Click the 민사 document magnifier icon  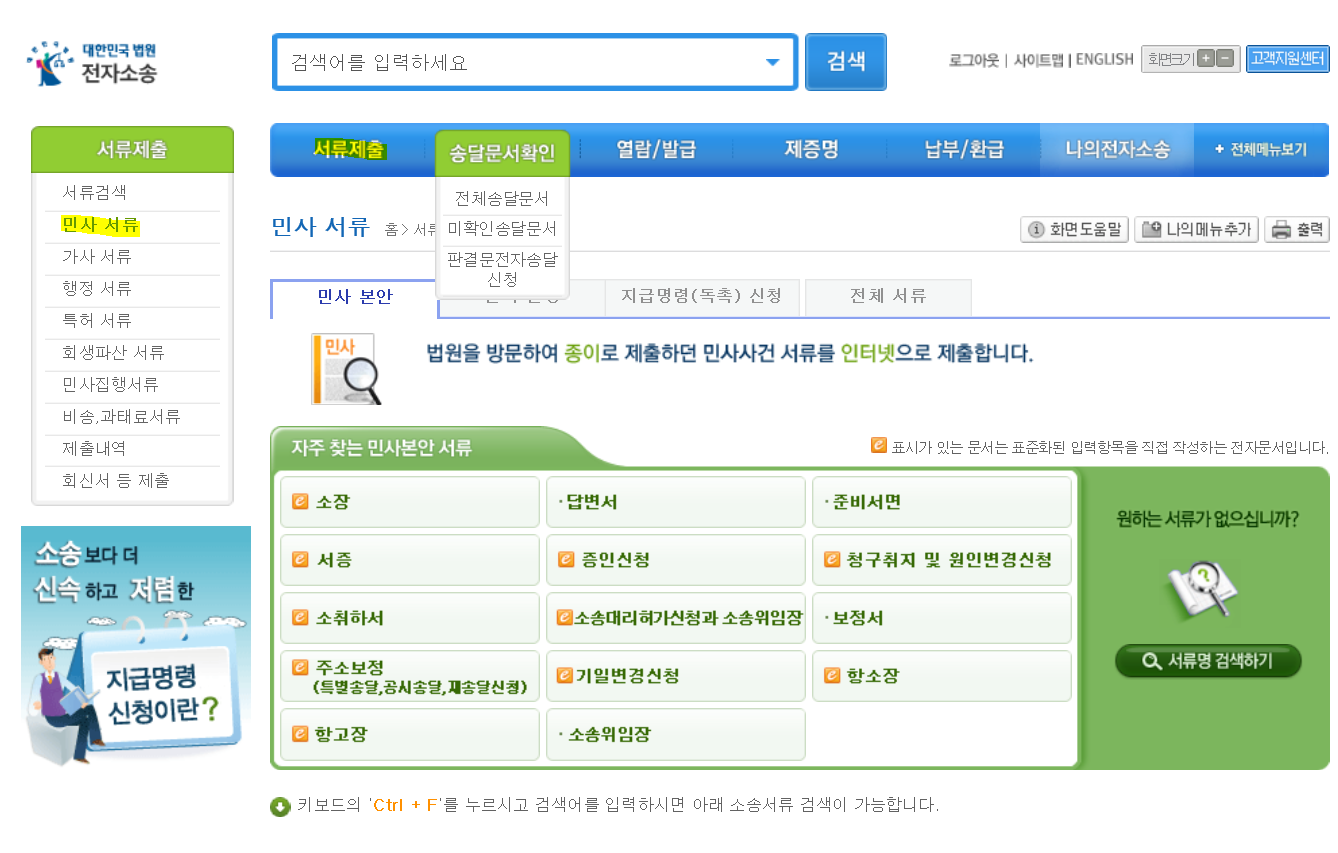[x=347, y=369]
